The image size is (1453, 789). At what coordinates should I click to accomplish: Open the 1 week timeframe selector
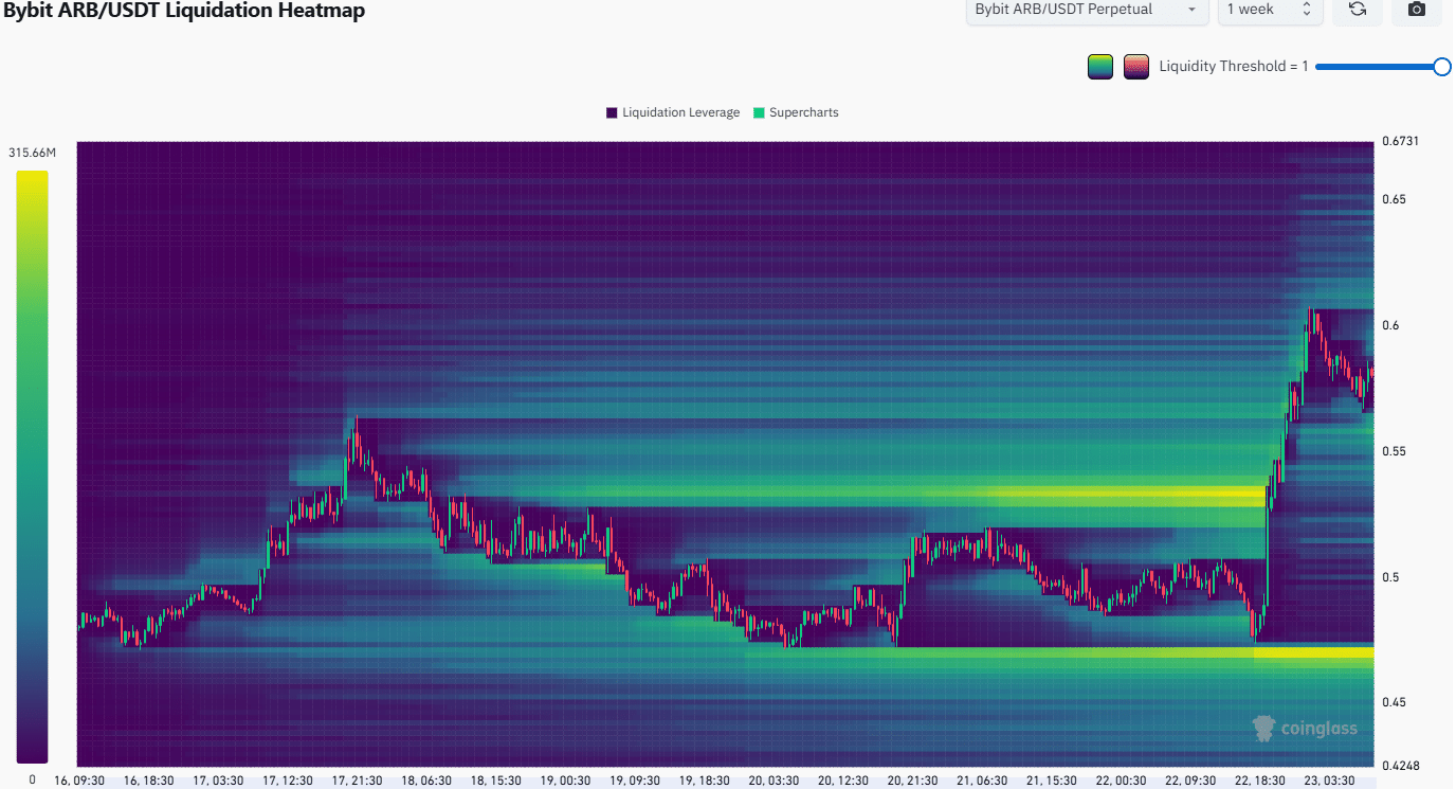pos(1269,9)
